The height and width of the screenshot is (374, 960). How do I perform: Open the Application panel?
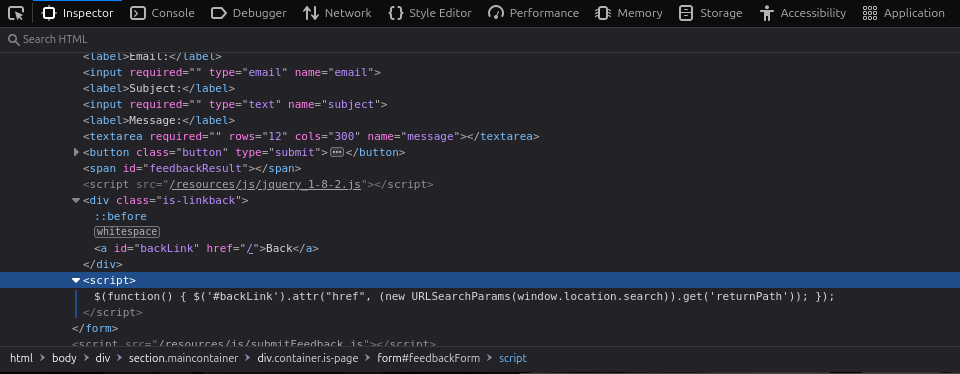coord(903,13)
